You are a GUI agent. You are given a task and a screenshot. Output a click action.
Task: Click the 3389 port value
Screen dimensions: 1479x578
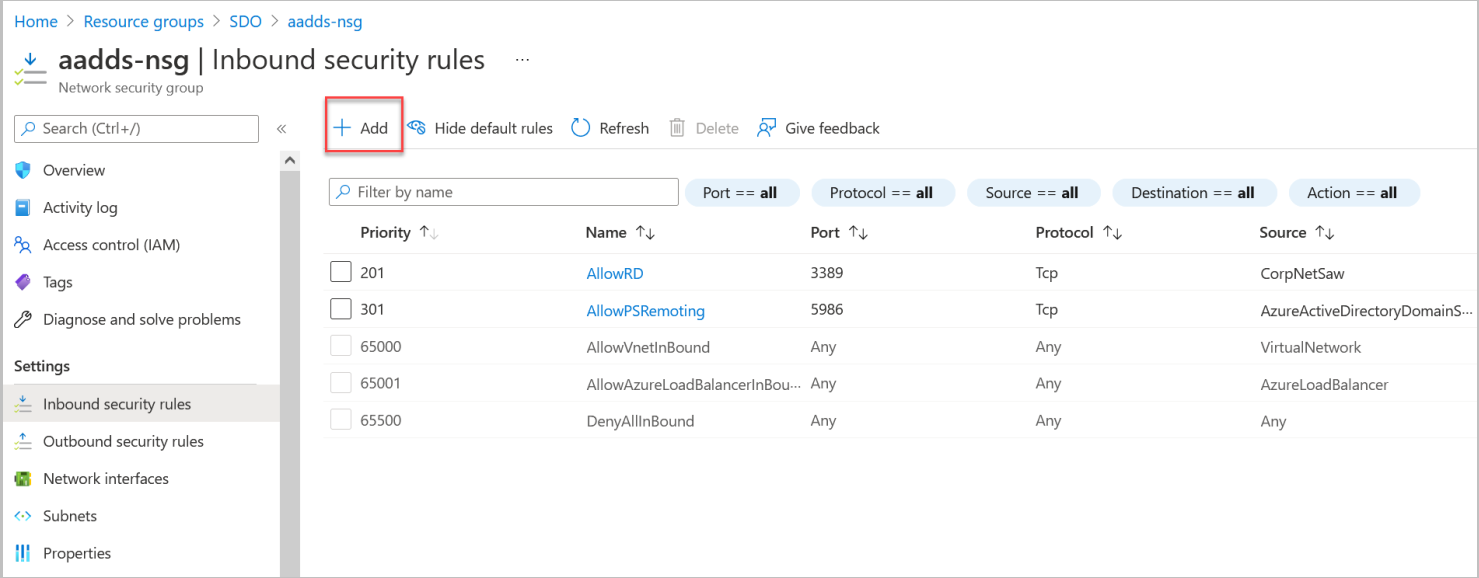point(827,272)
